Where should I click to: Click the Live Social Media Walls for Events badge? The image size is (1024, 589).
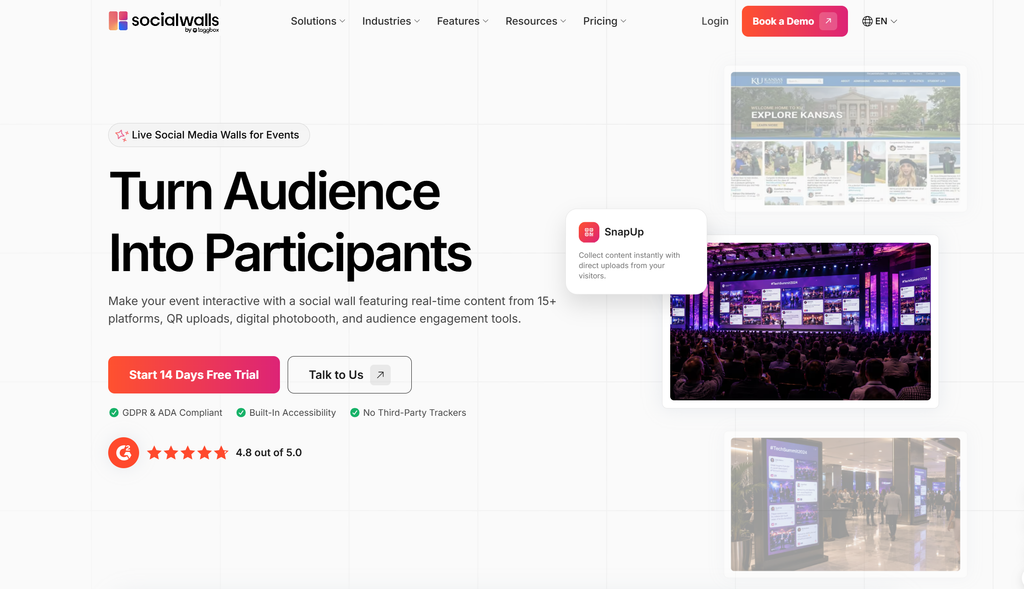pyautogui.click(x=209, y=135)
